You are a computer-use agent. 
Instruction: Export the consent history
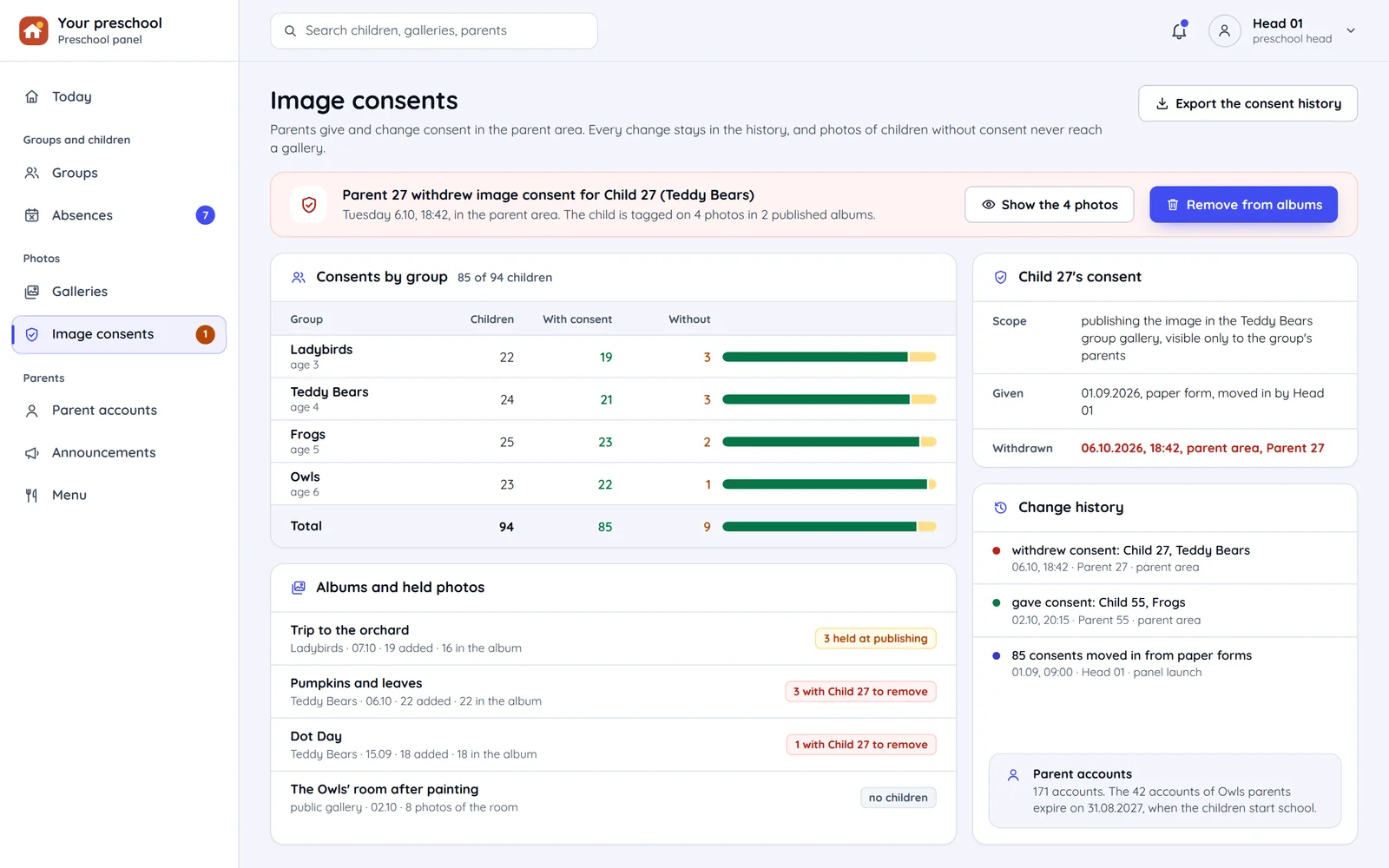[1247, 103]
